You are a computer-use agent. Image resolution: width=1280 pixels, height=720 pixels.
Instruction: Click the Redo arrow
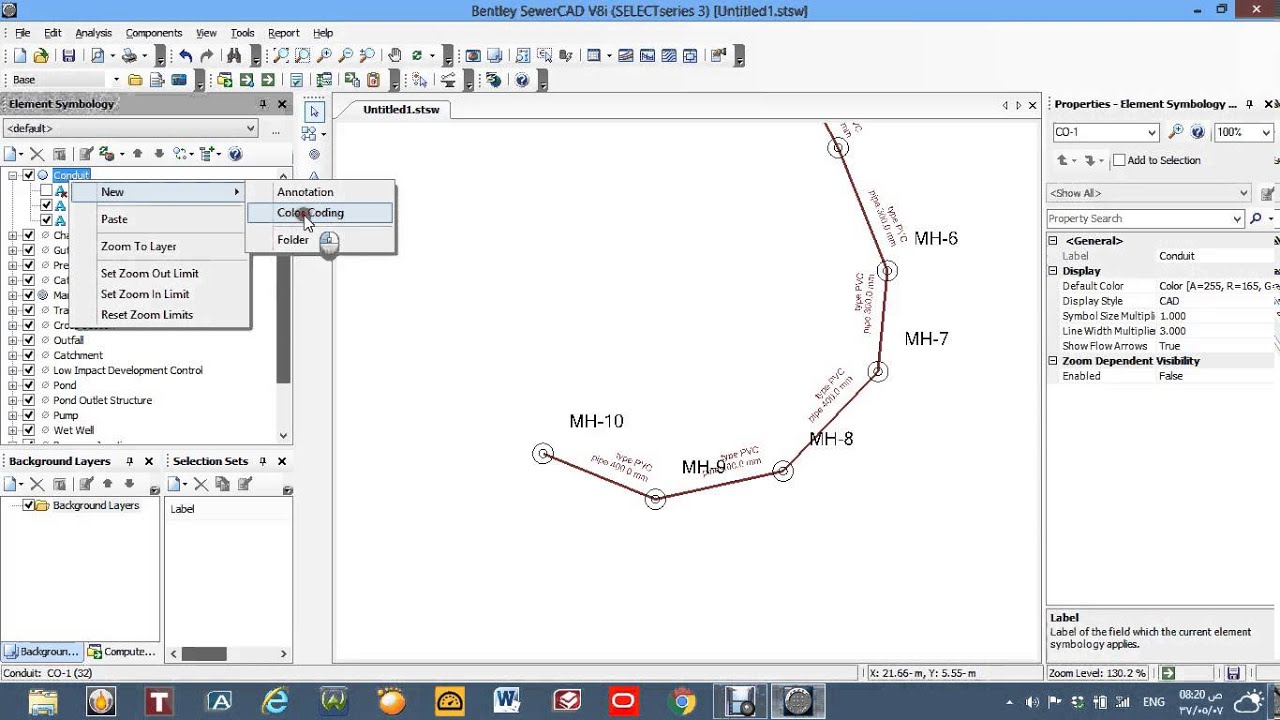coord(207,56)
